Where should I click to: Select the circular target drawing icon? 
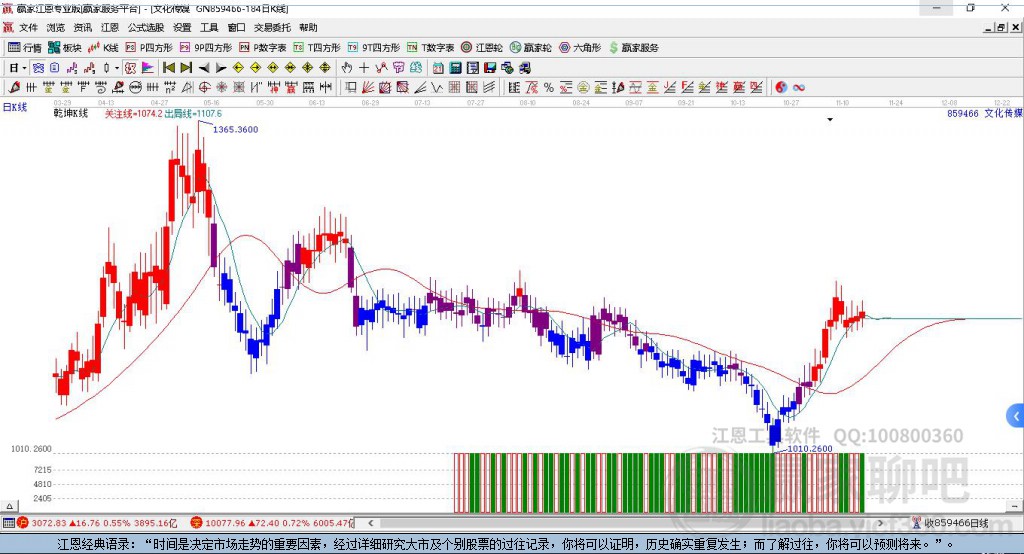tap(204, 88)
